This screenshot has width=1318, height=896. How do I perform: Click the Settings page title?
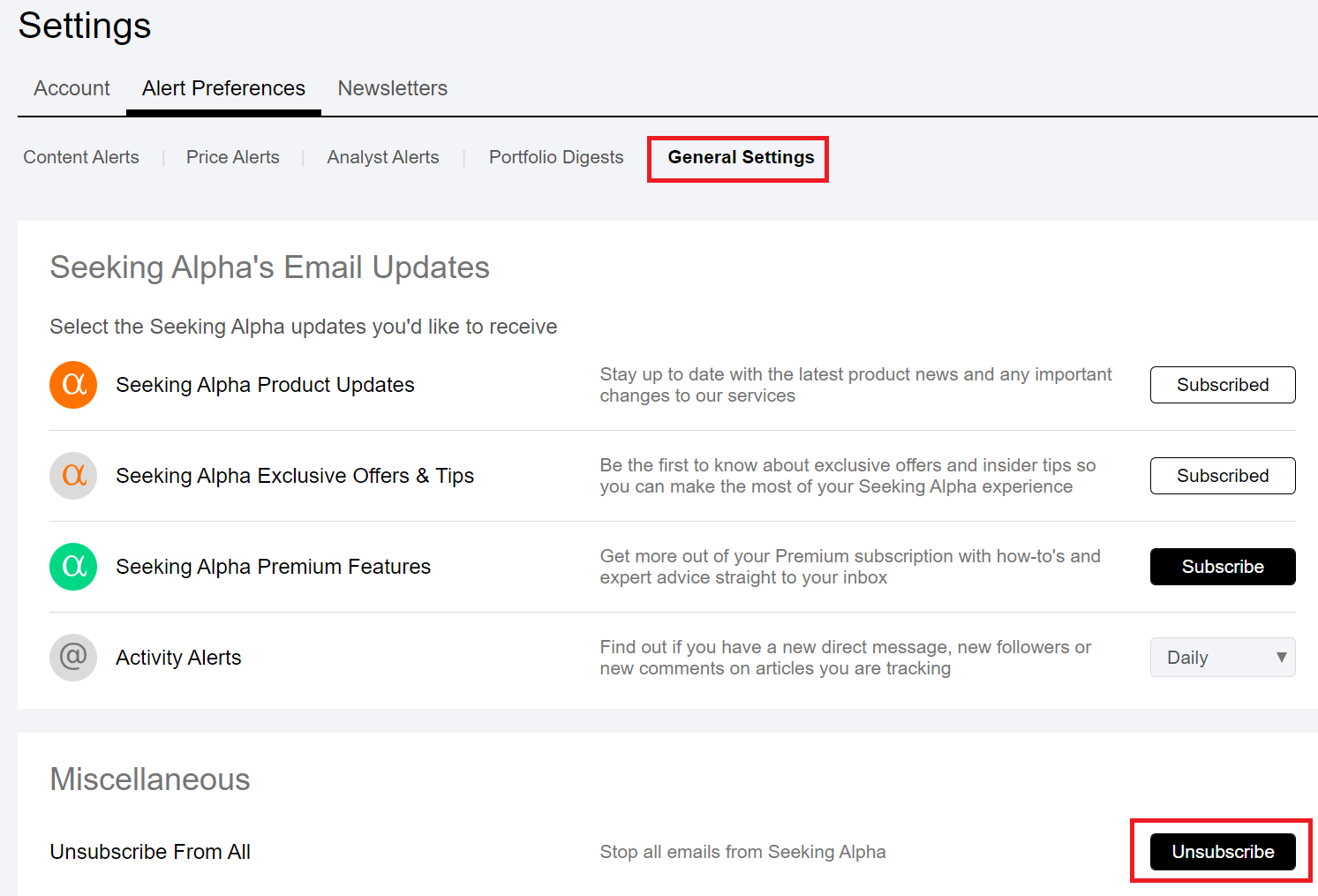point(85,26)
